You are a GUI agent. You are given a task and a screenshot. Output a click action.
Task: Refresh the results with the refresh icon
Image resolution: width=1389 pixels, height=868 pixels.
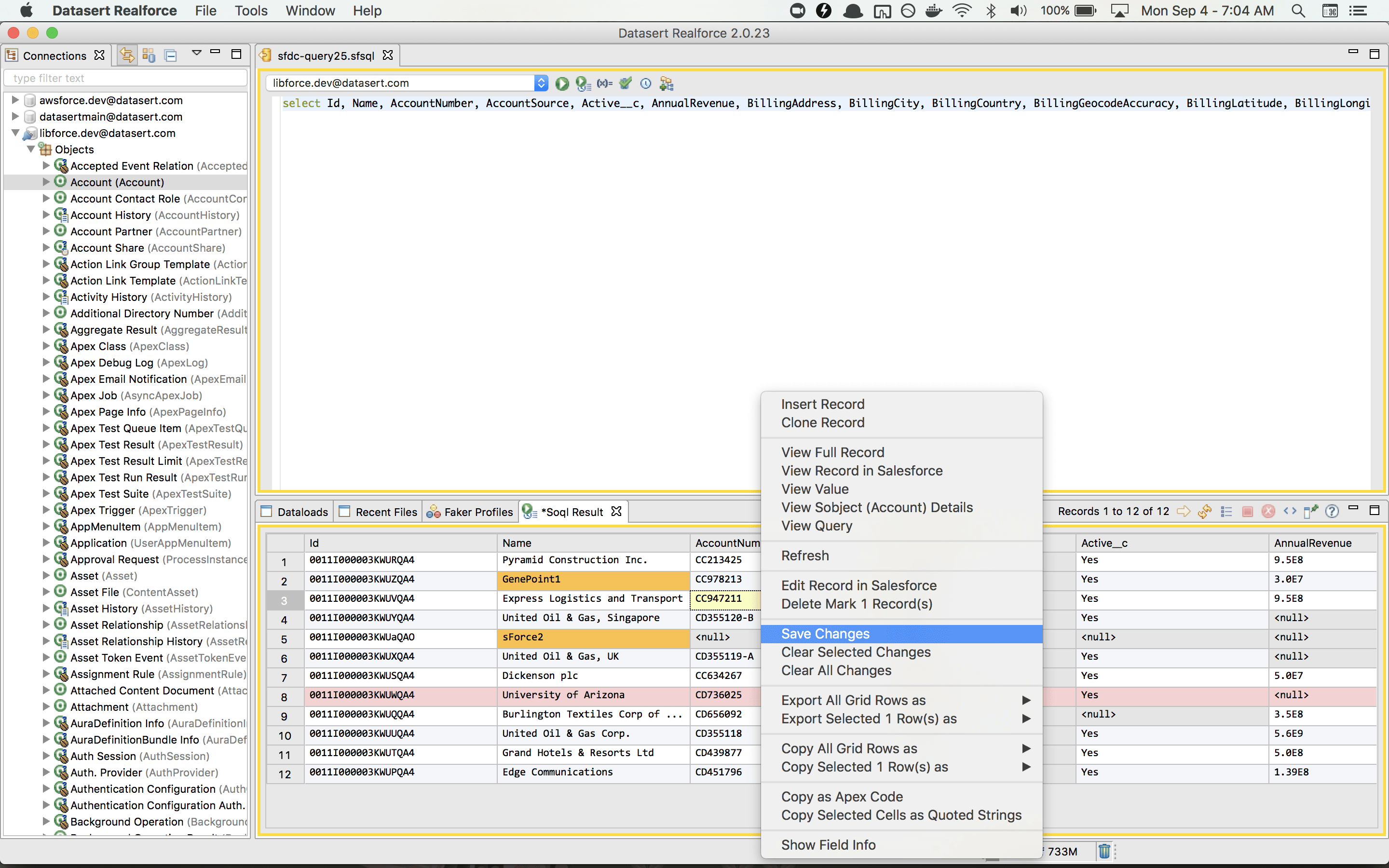(x=1205, y=512)
